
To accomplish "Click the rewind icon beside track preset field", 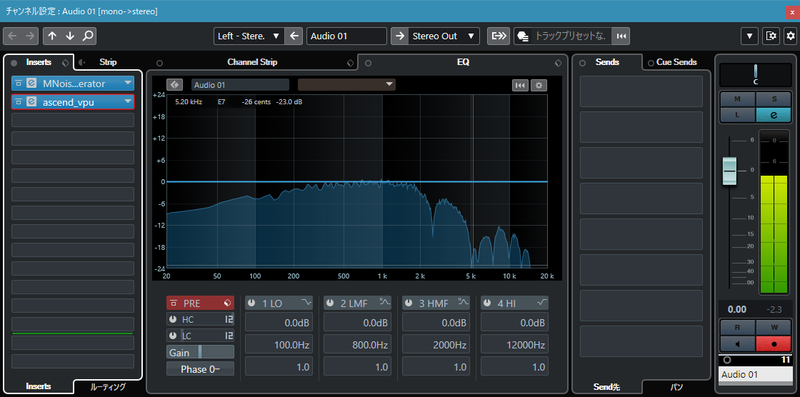I will 621,36.
